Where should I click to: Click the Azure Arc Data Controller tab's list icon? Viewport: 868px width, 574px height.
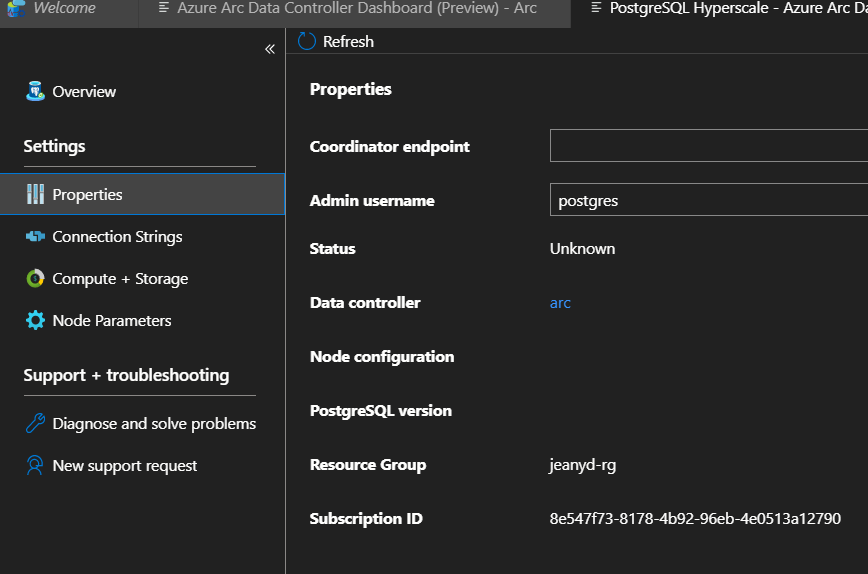coord(164,8)
